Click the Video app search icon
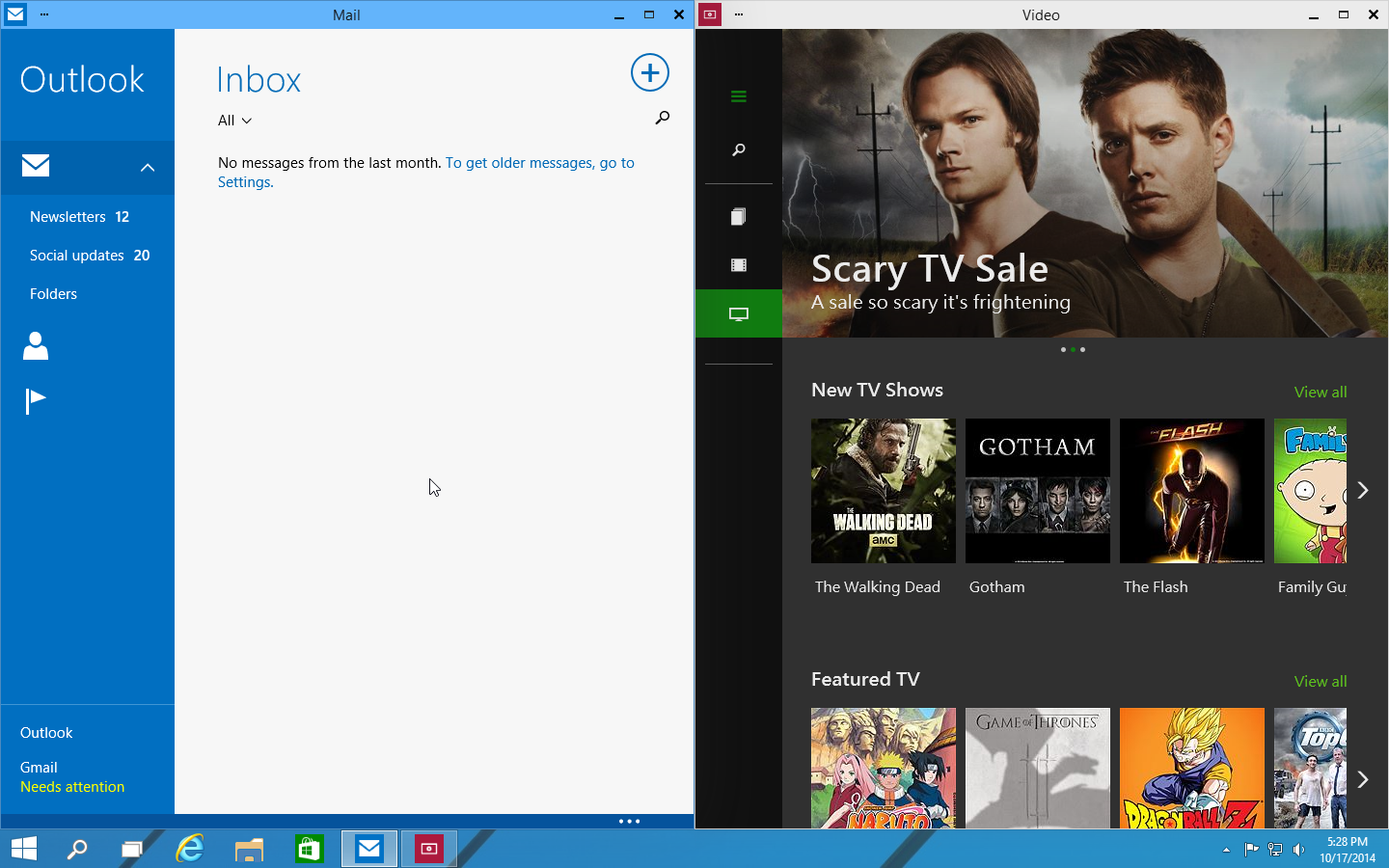 (739, 149)
